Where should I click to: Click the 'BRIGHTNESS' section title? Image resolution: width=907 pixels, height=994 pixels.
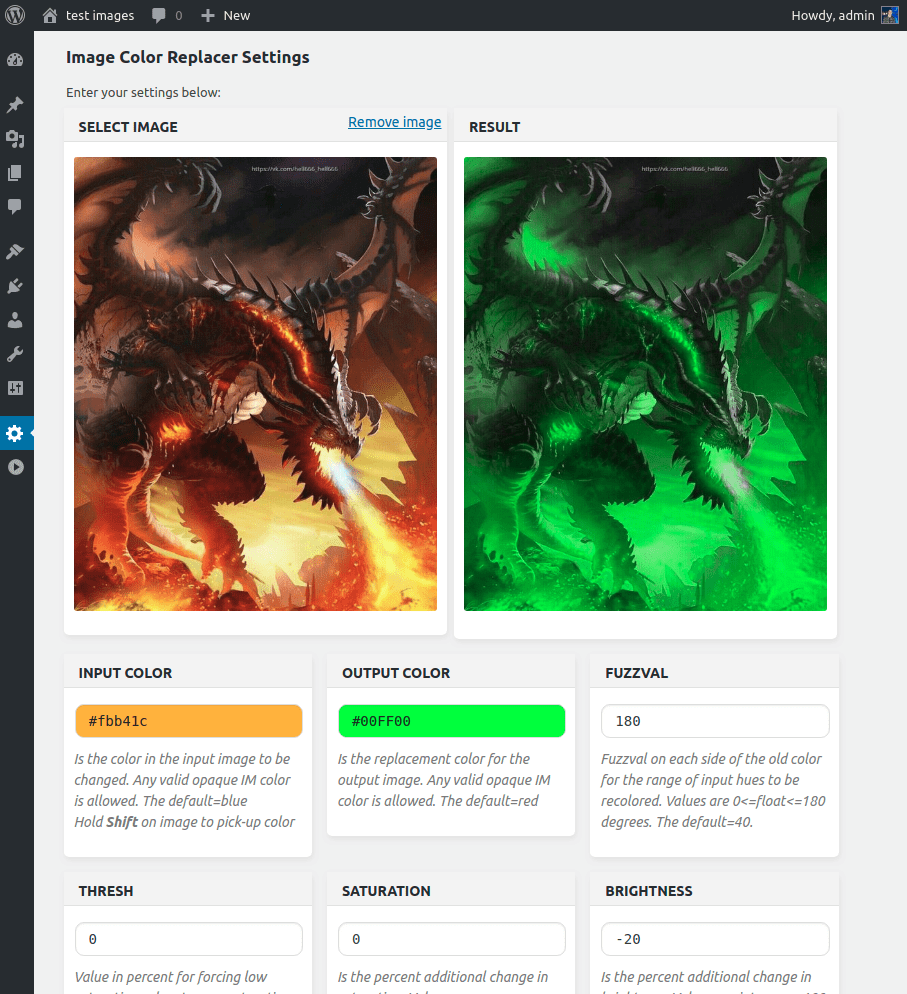[x=648, y=891]
